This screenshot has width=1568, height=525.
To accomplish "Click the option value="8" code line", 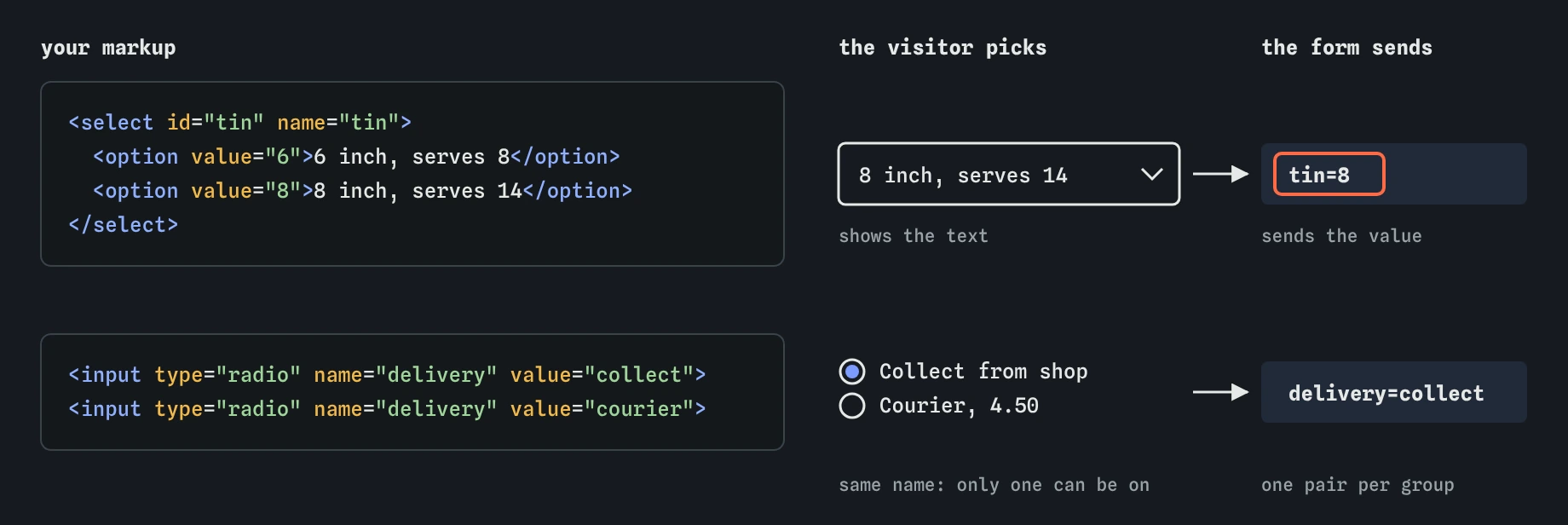I will pyautogui.click(x=362, y=191).
